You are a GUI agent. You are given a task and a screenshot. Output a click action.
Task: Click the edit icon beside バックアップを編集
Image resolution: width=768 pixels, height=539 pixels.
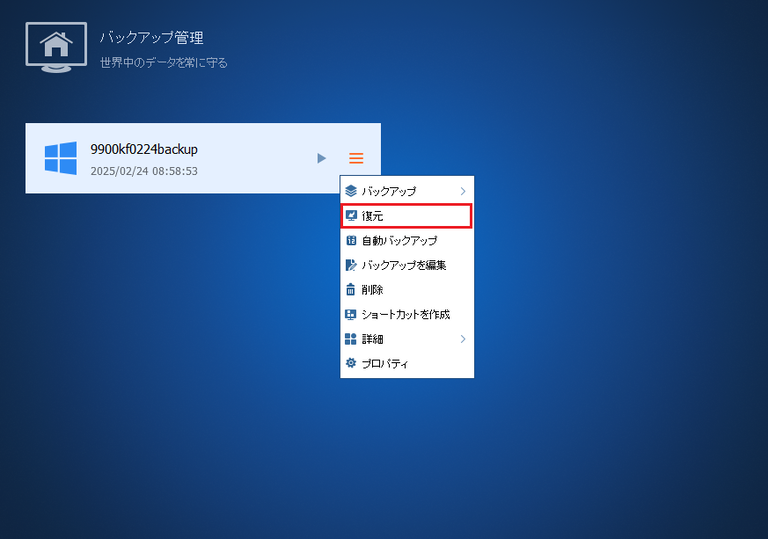pos(351,265)
